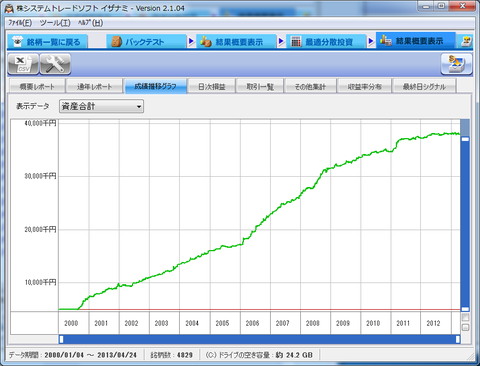Select the 成績推移グラフ tab
Image resolution: width=480 pixels, height=366 pixels.
[x=155, y=86]
